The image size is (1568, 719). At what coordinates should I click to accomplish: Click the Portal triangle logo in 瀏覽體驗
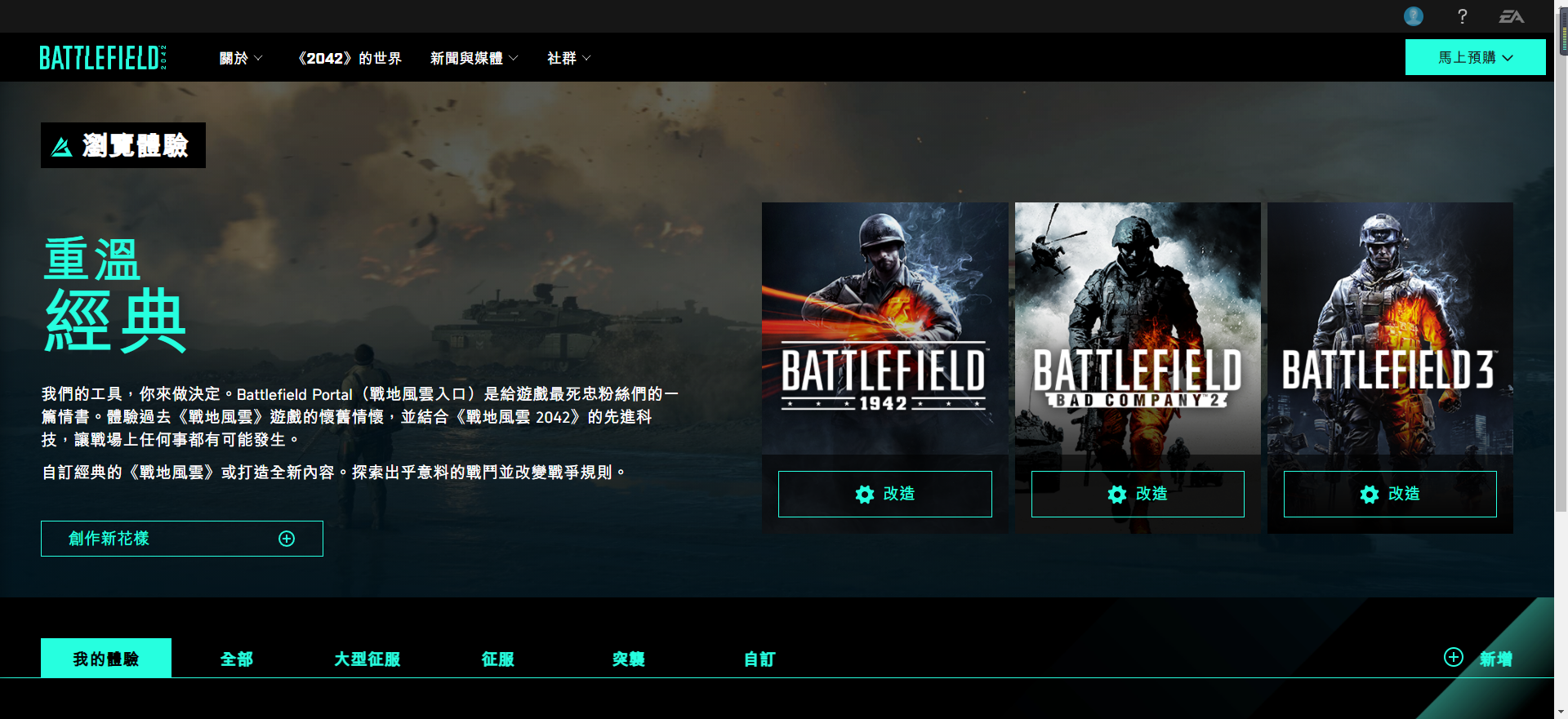tap(62, 146)
